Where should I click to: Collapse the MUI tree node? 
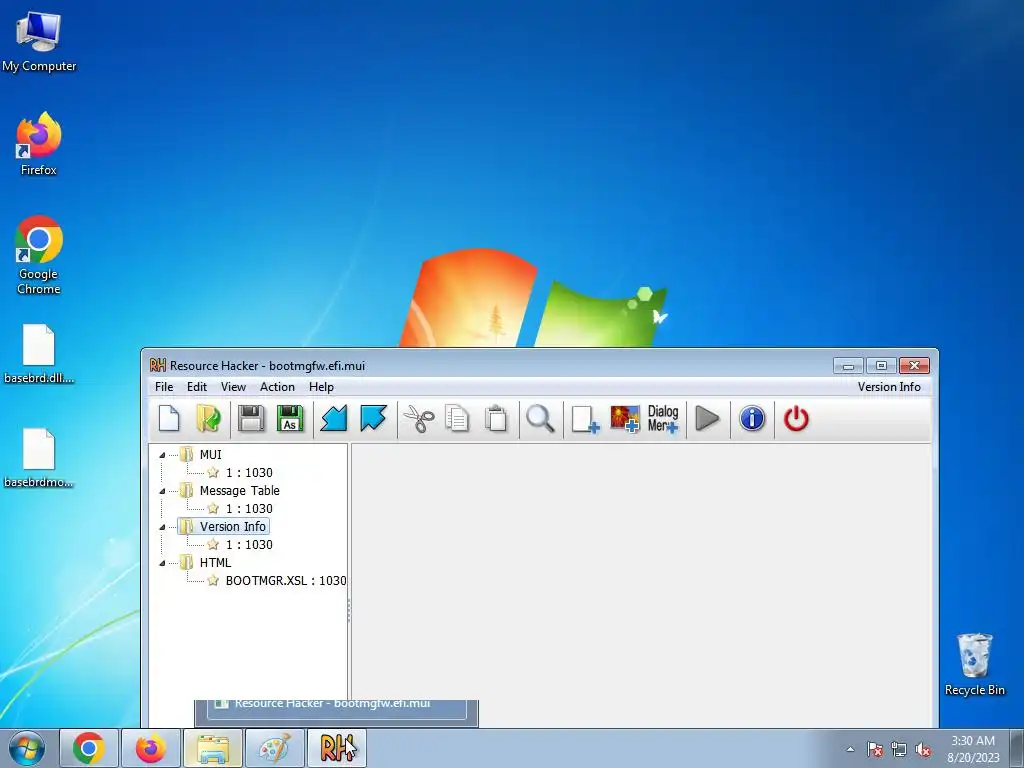pos(162,455)
